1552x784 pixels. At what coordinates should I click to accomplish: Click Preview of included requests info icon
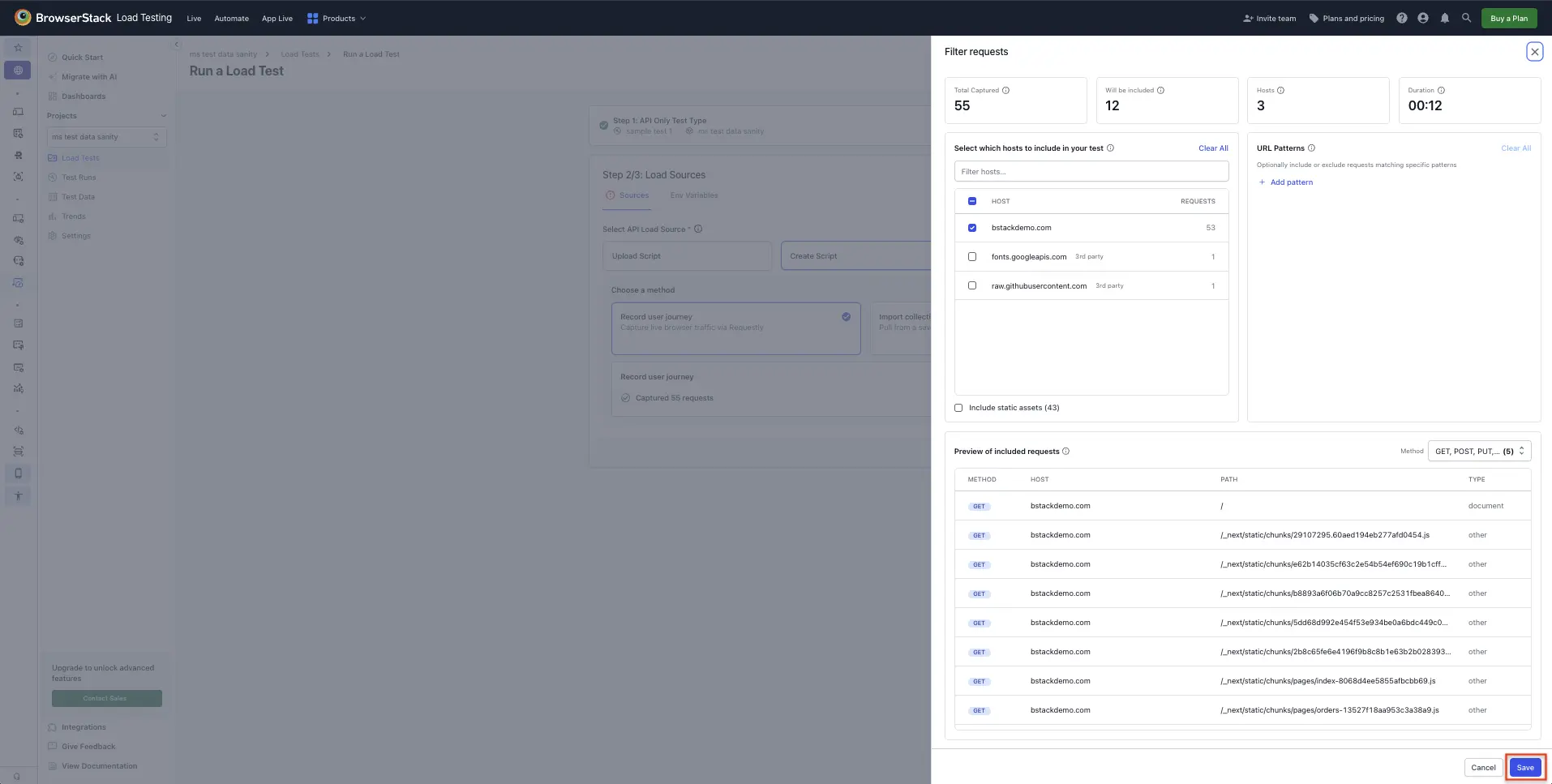point(1065,452)
